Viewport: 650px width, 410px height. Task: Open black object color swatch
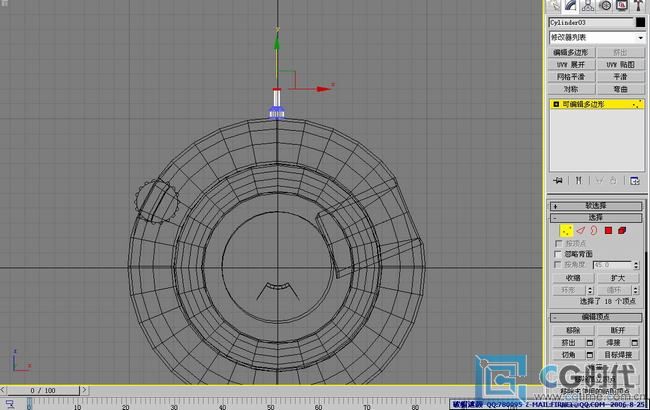pyautogui.click(x=640, y=22)
